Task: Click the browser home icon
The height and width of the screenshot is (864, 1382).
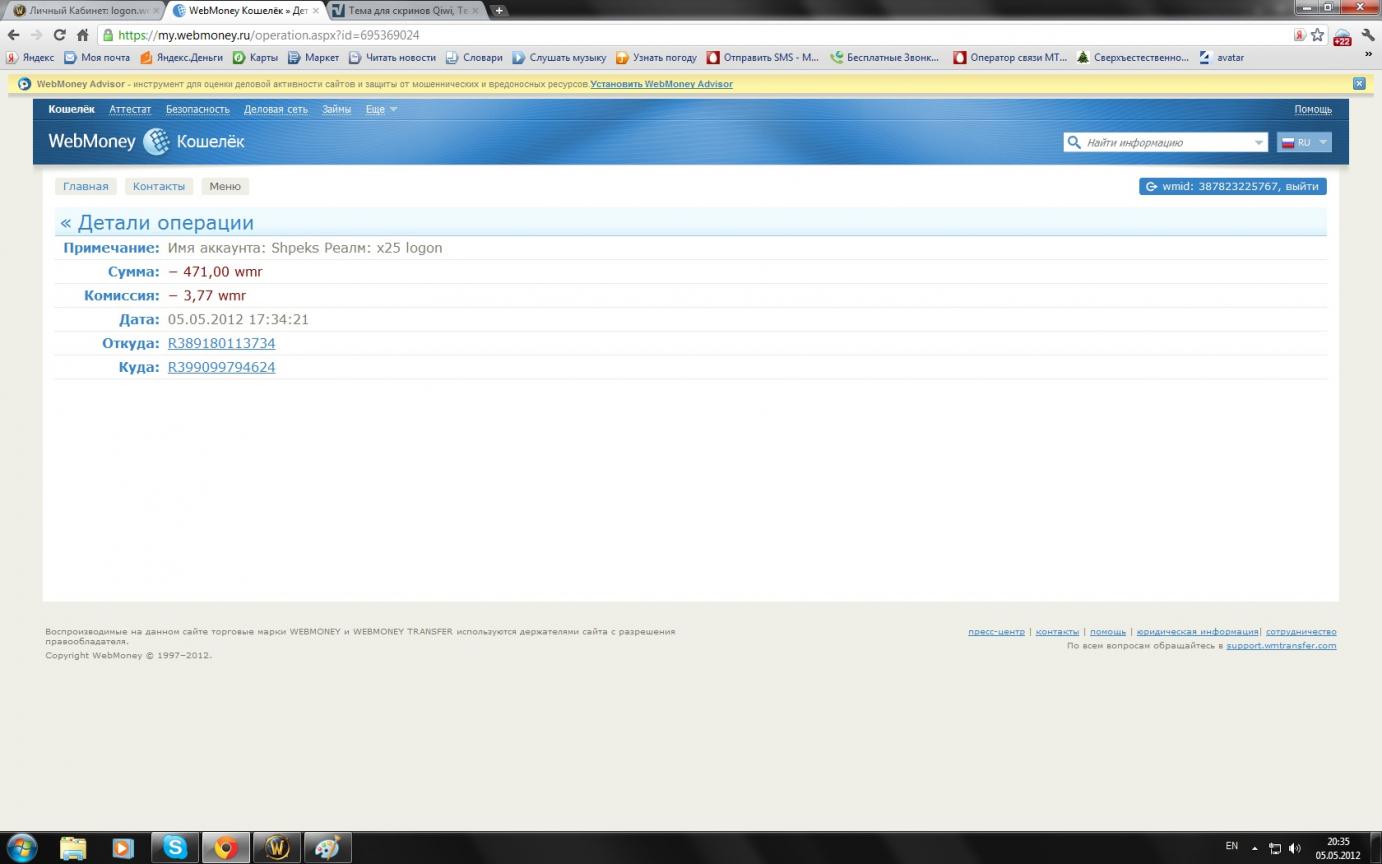Action: [x=83, y=35]
